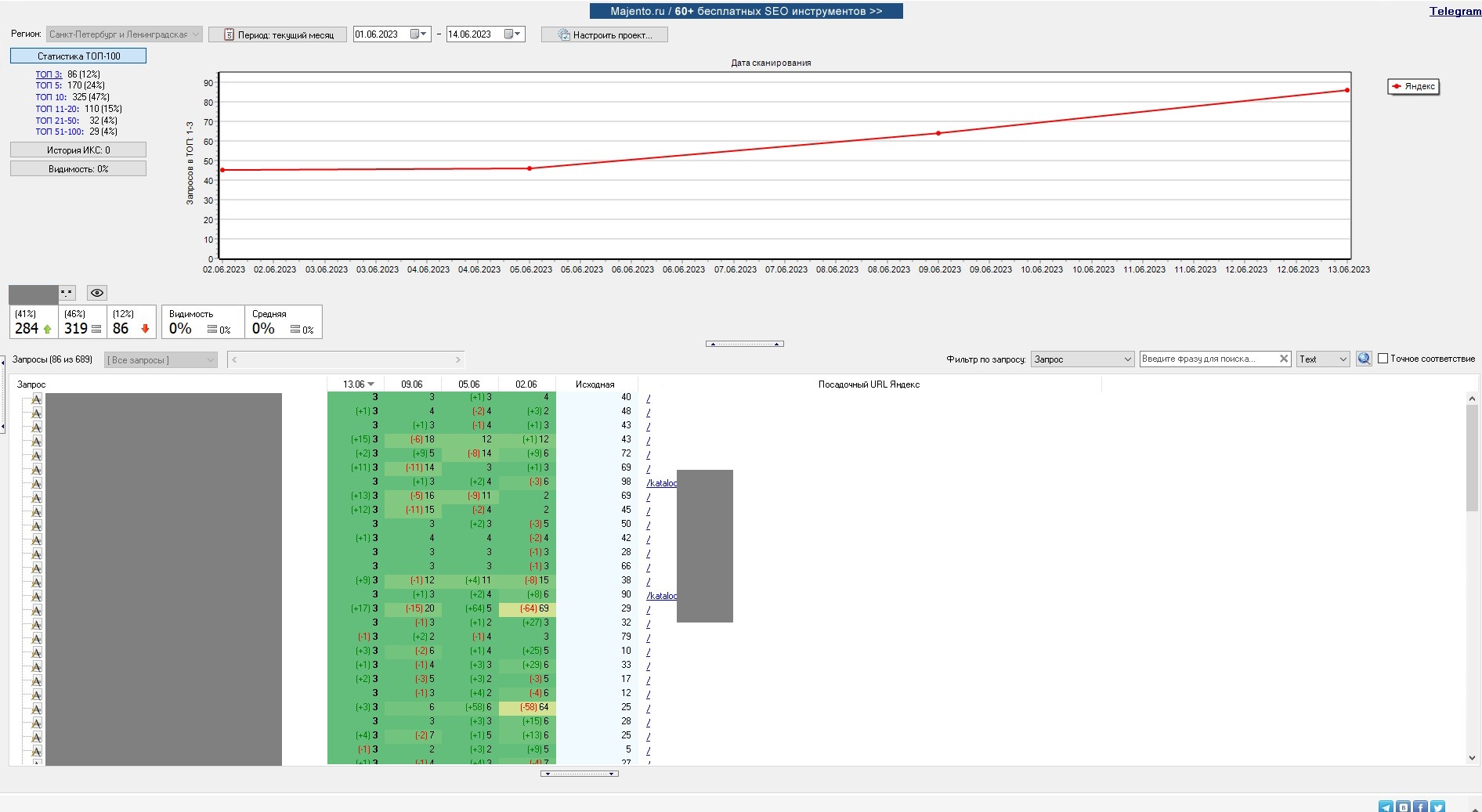Click the vertical scrollbar down arrow
The width and height of the screenshot is (1482, 812).
[1472, 757]
